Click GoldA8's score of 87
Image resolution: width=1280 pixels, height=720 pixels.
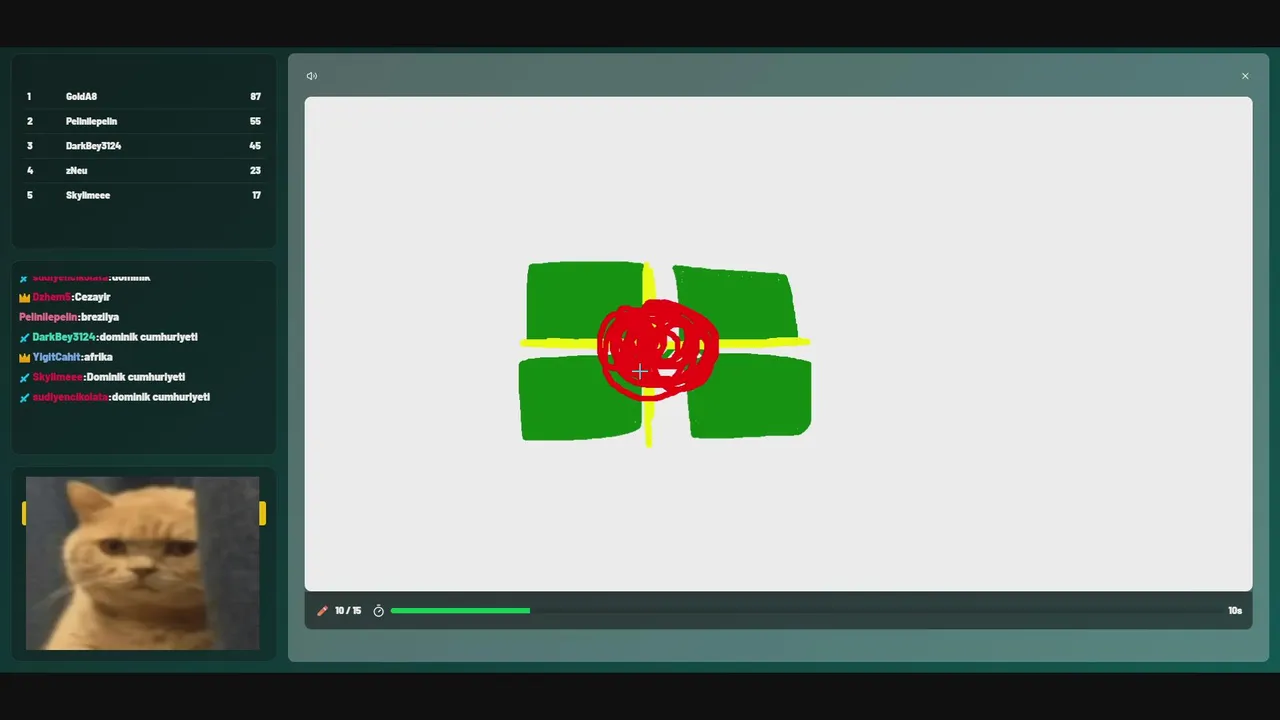pos(255,97)
